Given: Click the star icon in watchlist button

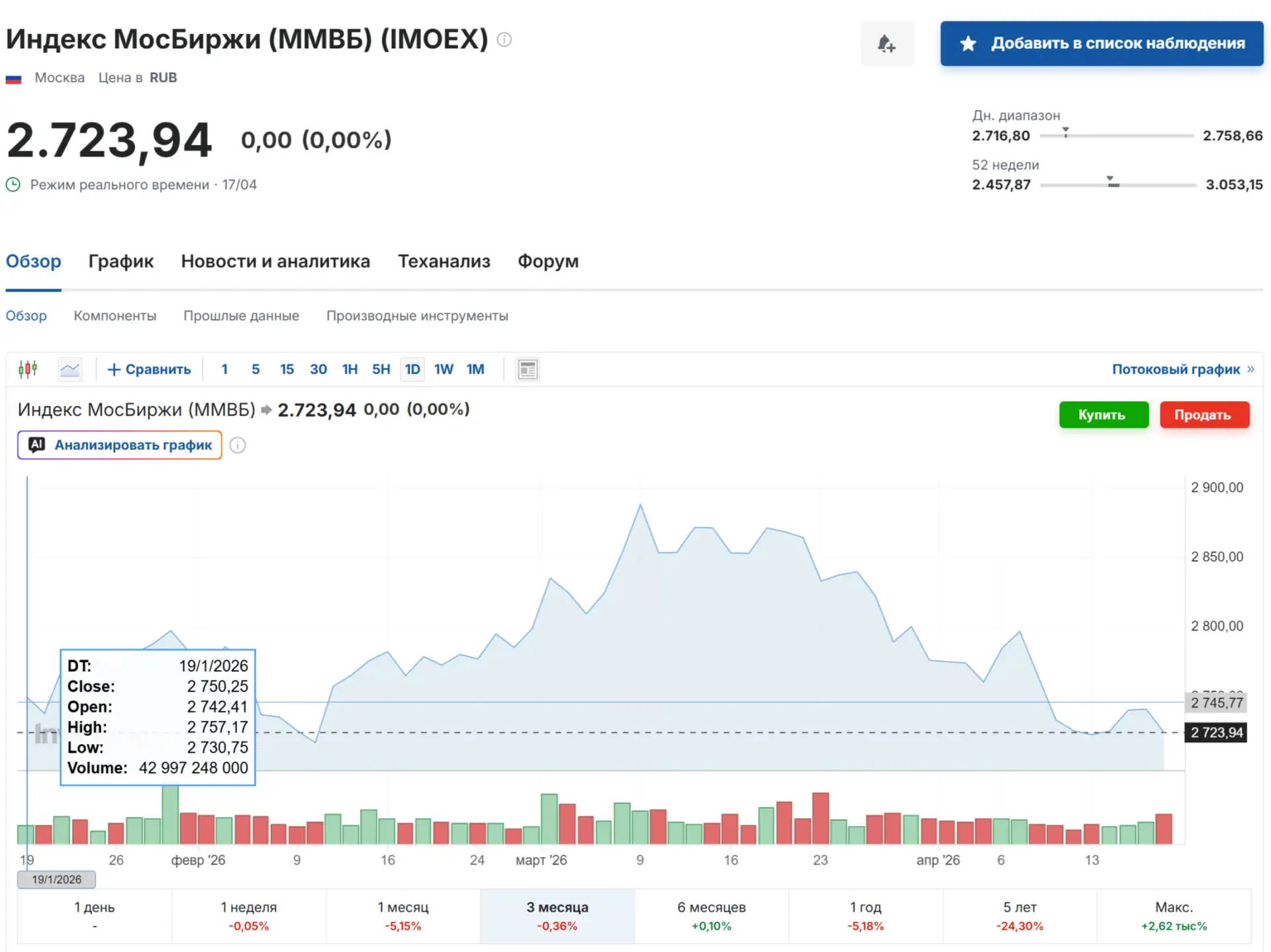Looking at the screenshot, I should tap(968, 44).
